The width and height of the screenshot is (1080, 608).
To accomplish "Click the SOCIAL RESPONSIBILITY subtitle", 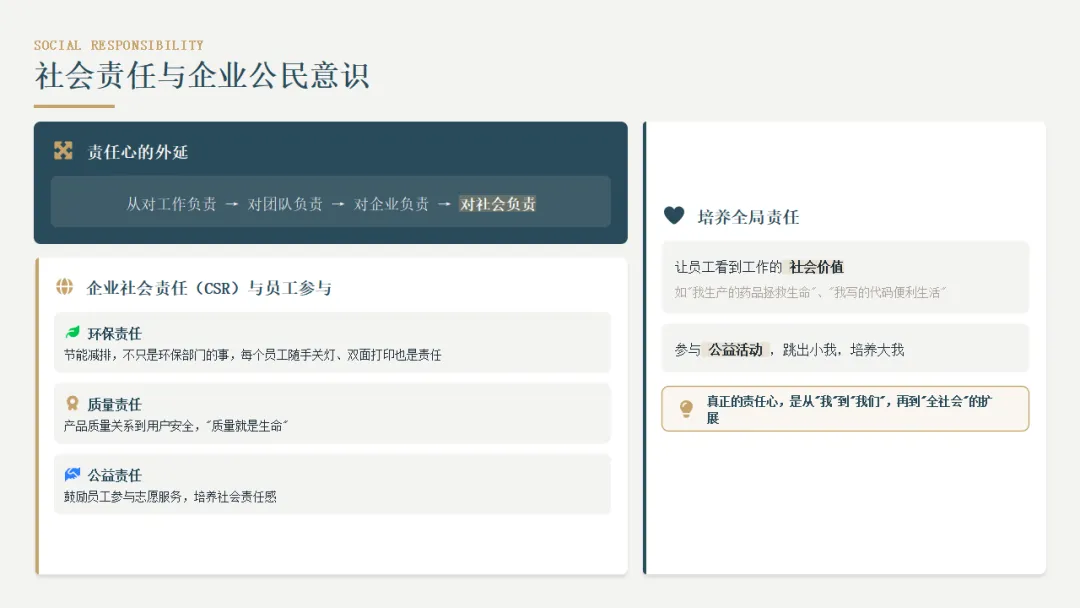I will (118, 45).
